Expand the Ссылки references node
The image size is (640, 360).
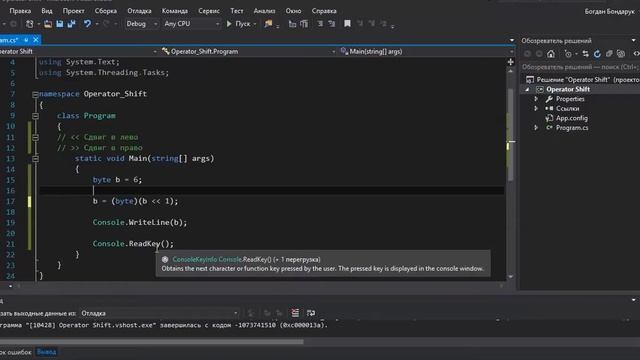536,109
